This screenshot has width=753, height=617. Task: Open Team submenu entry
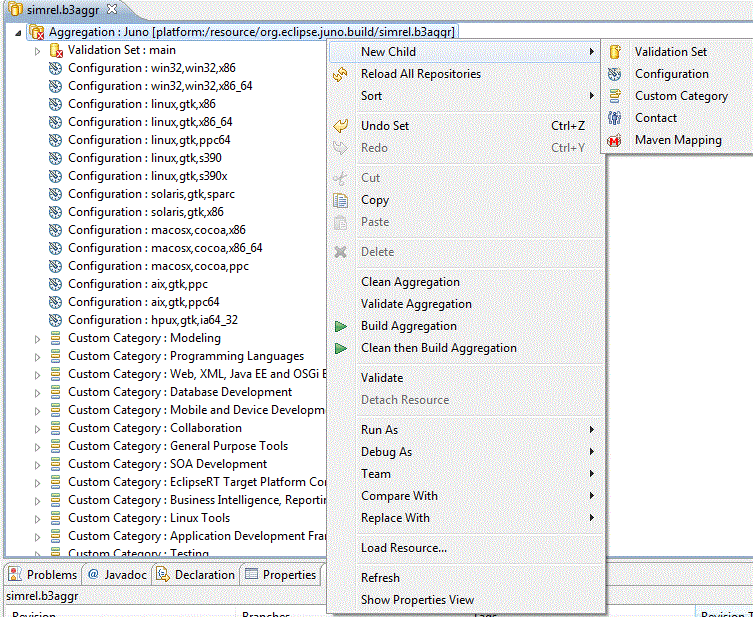(x=463, y=474)
